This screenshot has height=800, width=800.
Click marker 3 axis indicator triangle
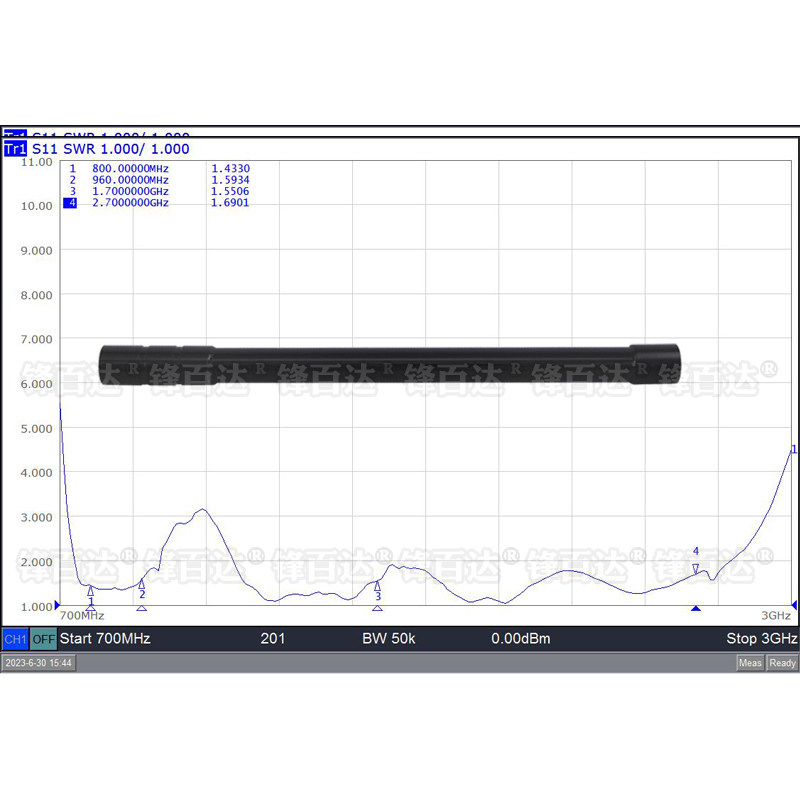pos(378,608)
